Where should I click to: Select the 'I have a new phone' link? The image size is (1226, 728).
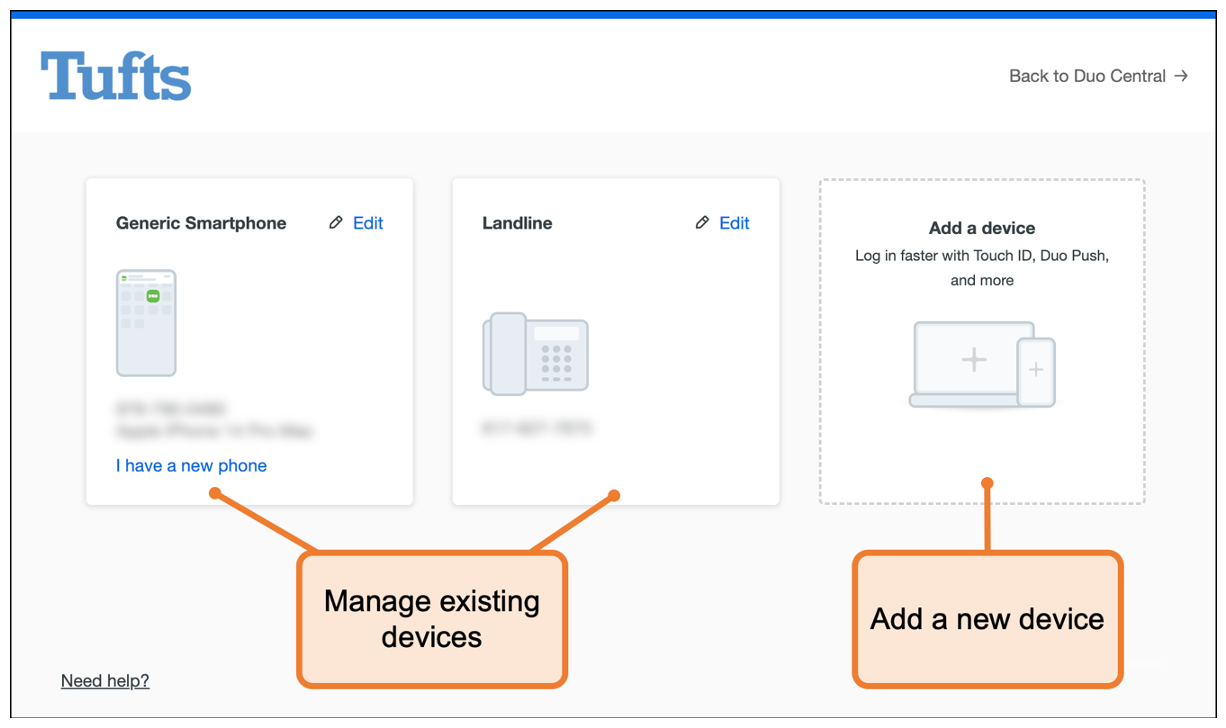click(x=191, y=466)
